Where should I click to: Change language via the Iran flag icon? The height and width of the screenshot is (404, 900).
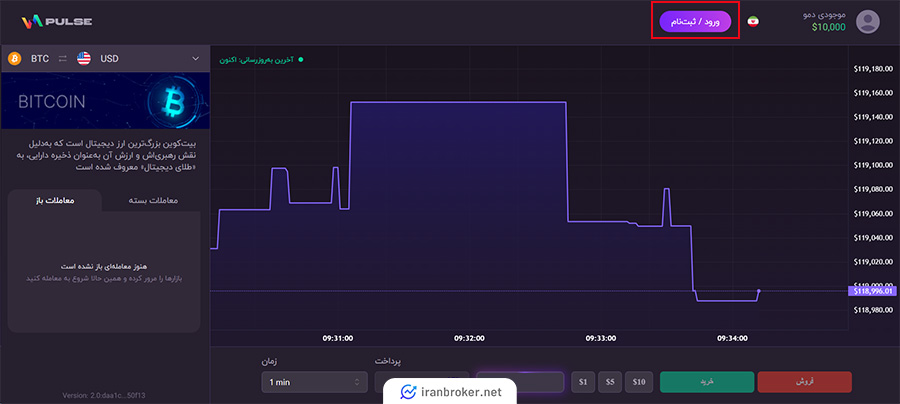coord(752,22)
